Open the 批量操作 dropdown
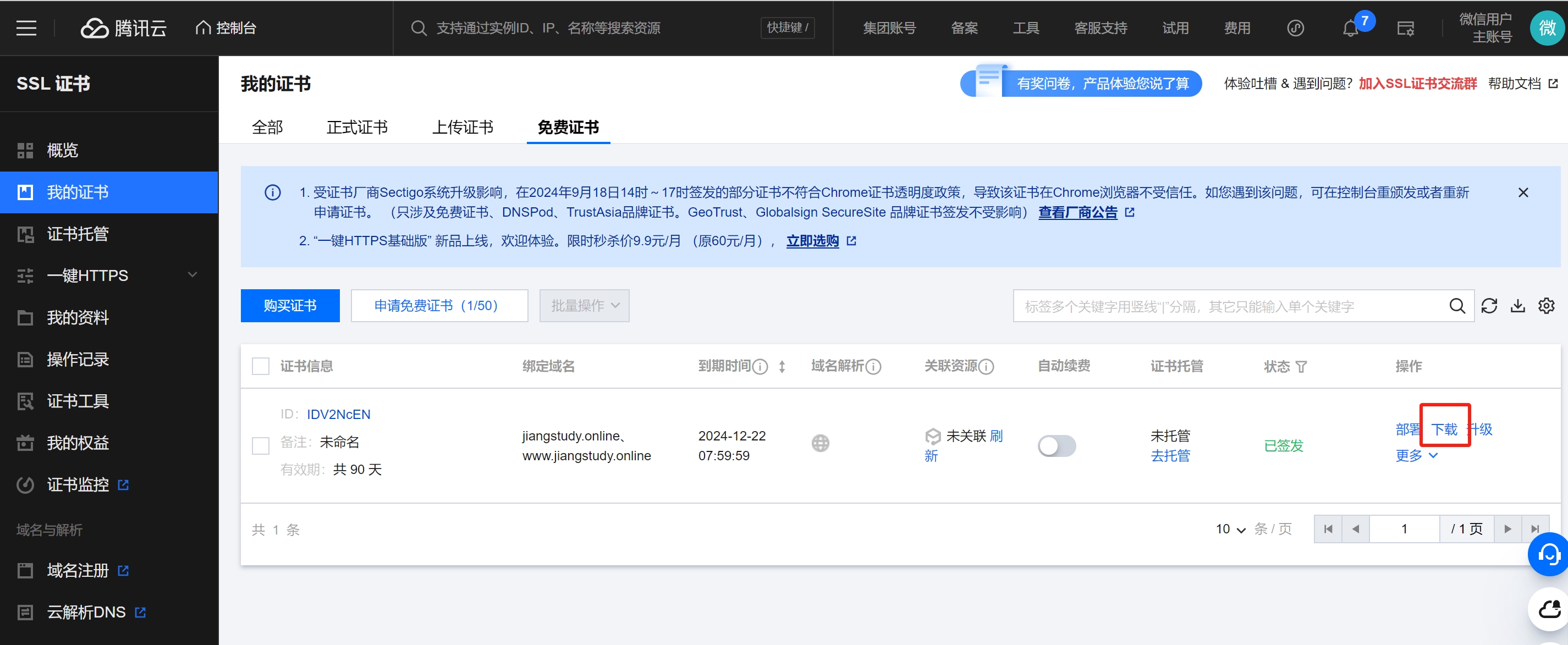Screen dimensions: 1568x645 click(584, 306)
